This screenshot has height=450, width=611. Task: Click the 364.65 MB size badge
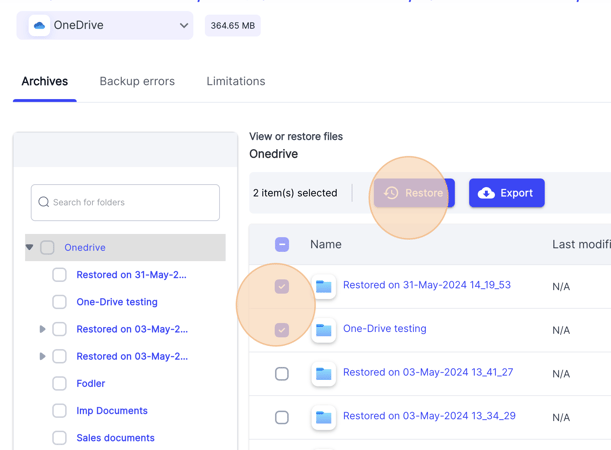click(x=233, y=26)
